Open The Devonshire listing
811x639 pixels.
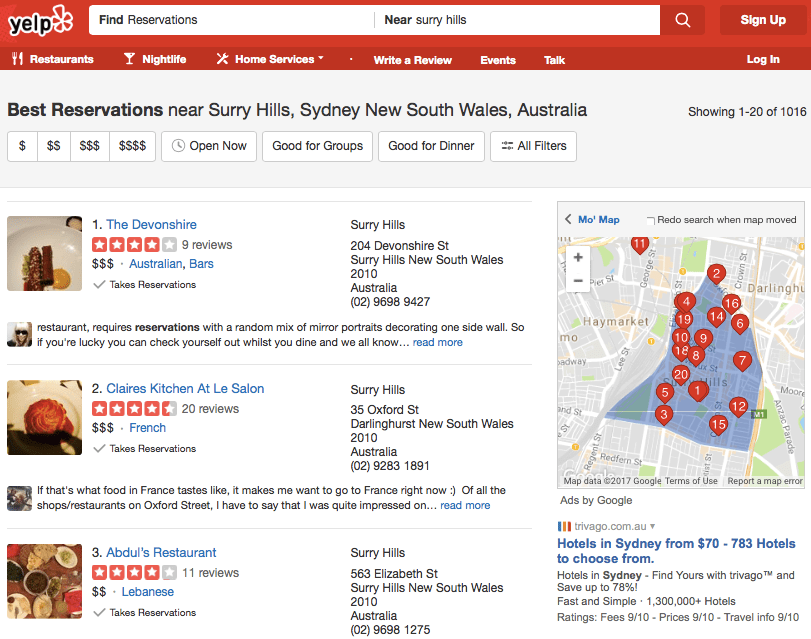152,225
